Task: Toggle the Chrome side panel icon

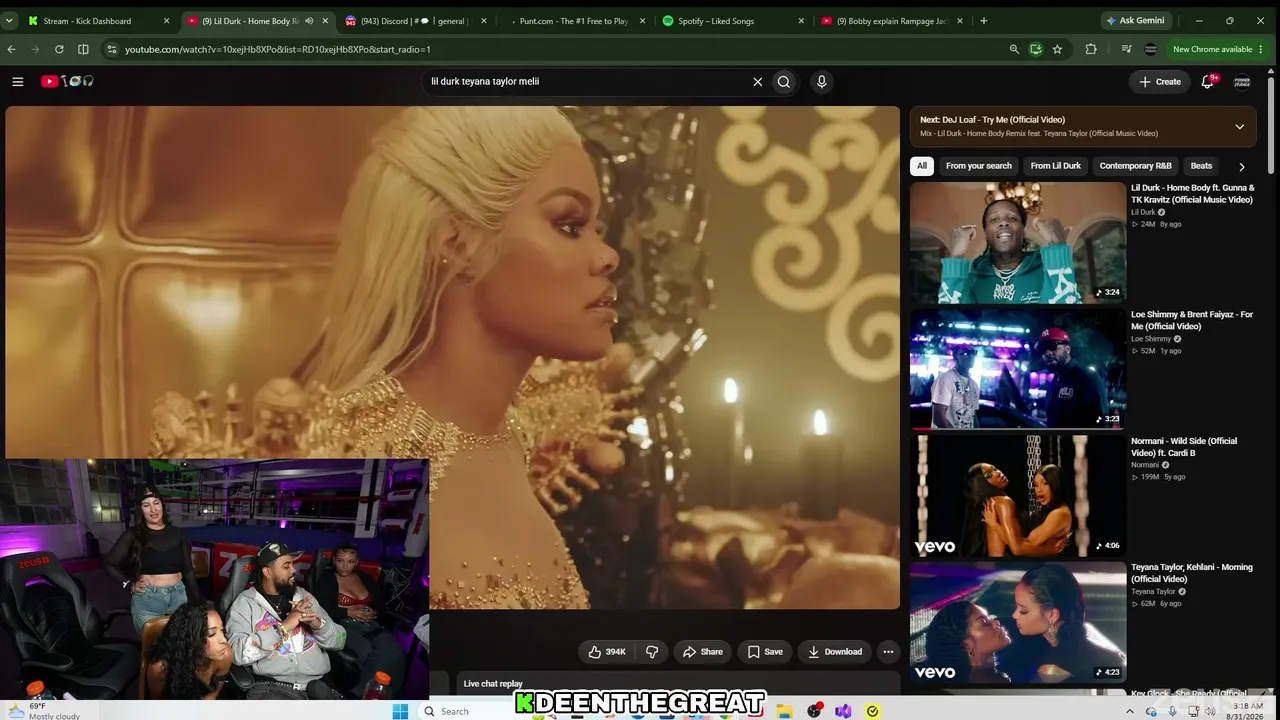Action: pos(83,49)
